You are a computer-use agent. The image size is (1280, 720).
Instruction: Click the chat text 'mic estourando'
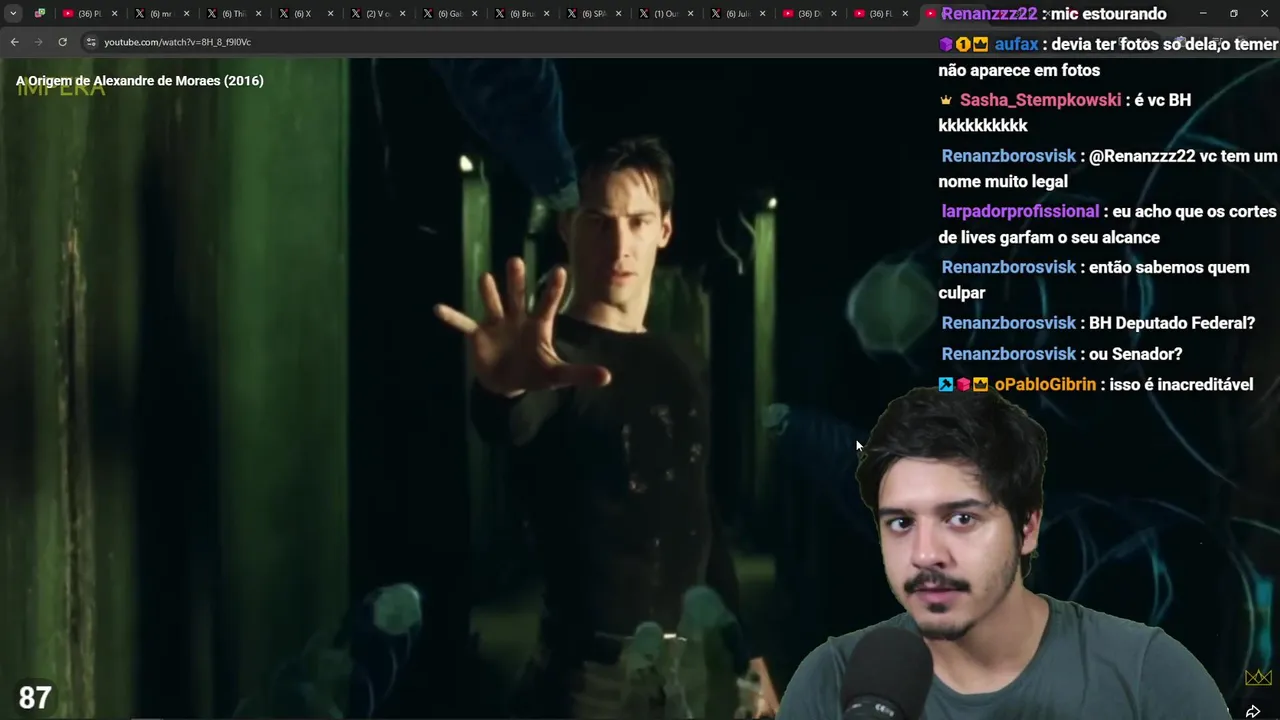[x=1108, y=14]
